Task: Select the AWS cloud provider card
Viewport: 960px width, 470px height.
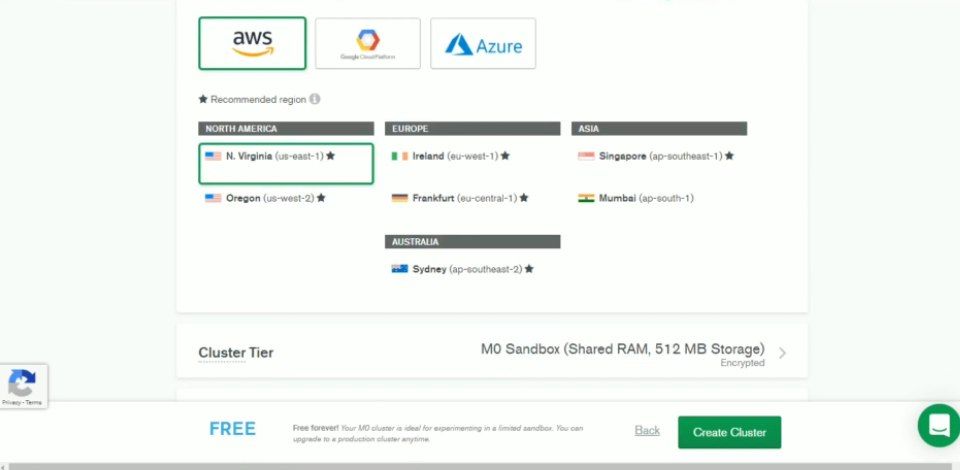Action: pos(252,43)
